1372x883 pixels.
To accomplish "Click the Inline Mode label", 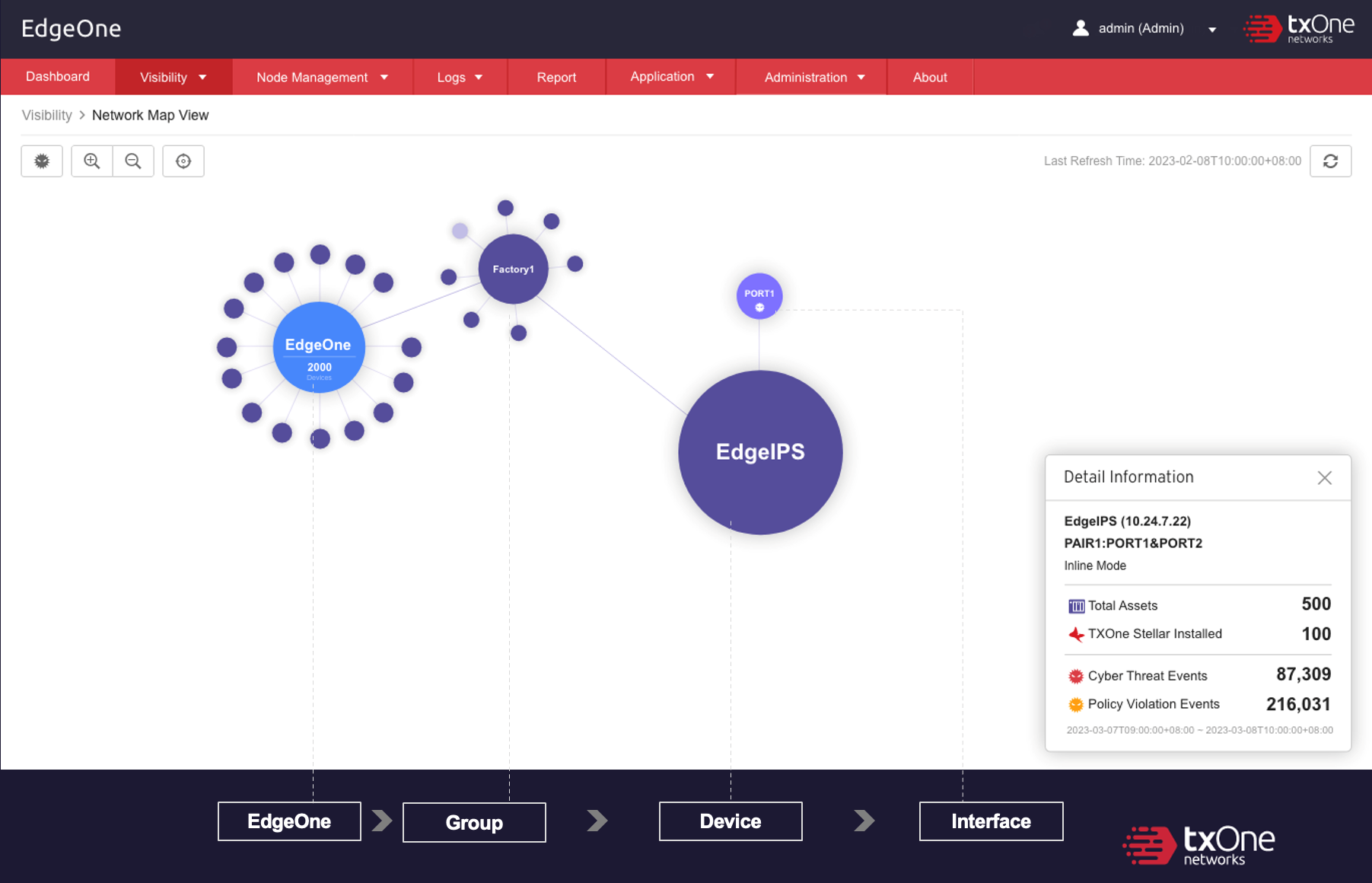I will 1095,566.
